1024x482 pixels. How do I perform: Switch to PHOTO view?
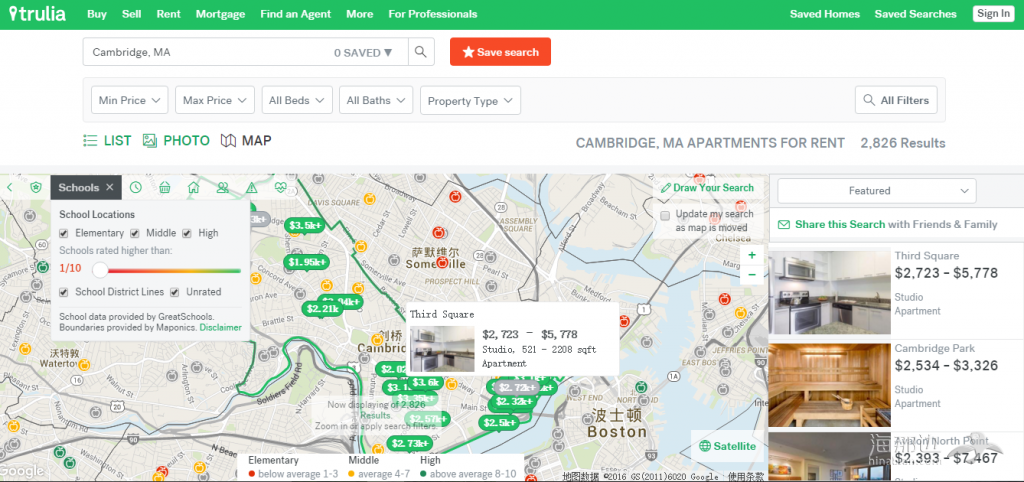(x=176, y=140)
